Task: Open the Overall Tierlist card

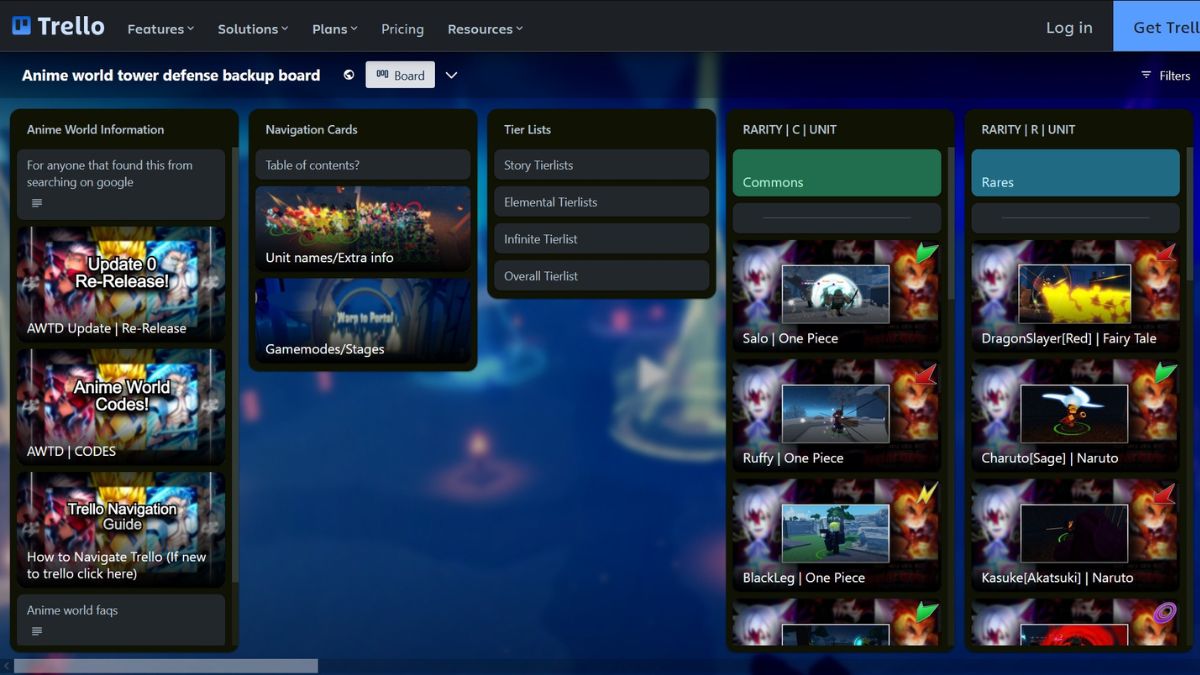Action: (601, 276)
